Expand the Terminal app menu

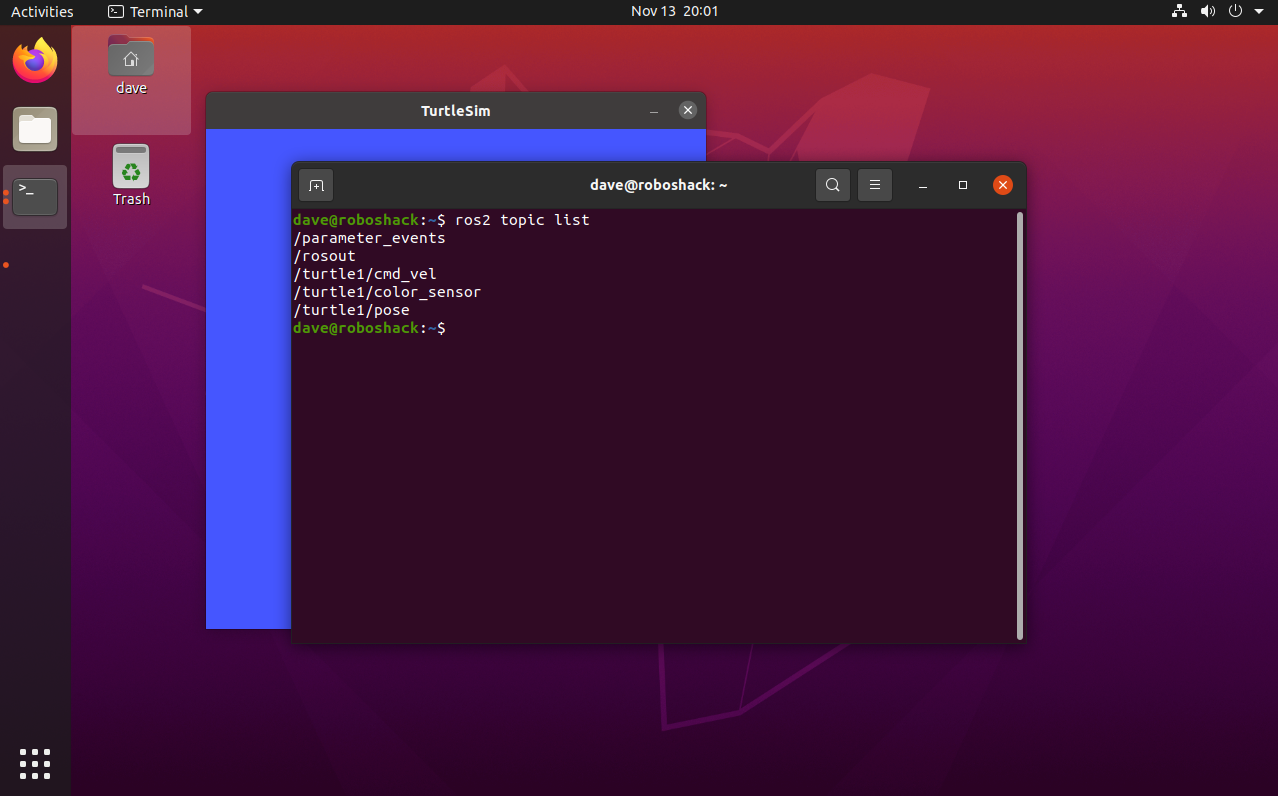coord(155,12)
